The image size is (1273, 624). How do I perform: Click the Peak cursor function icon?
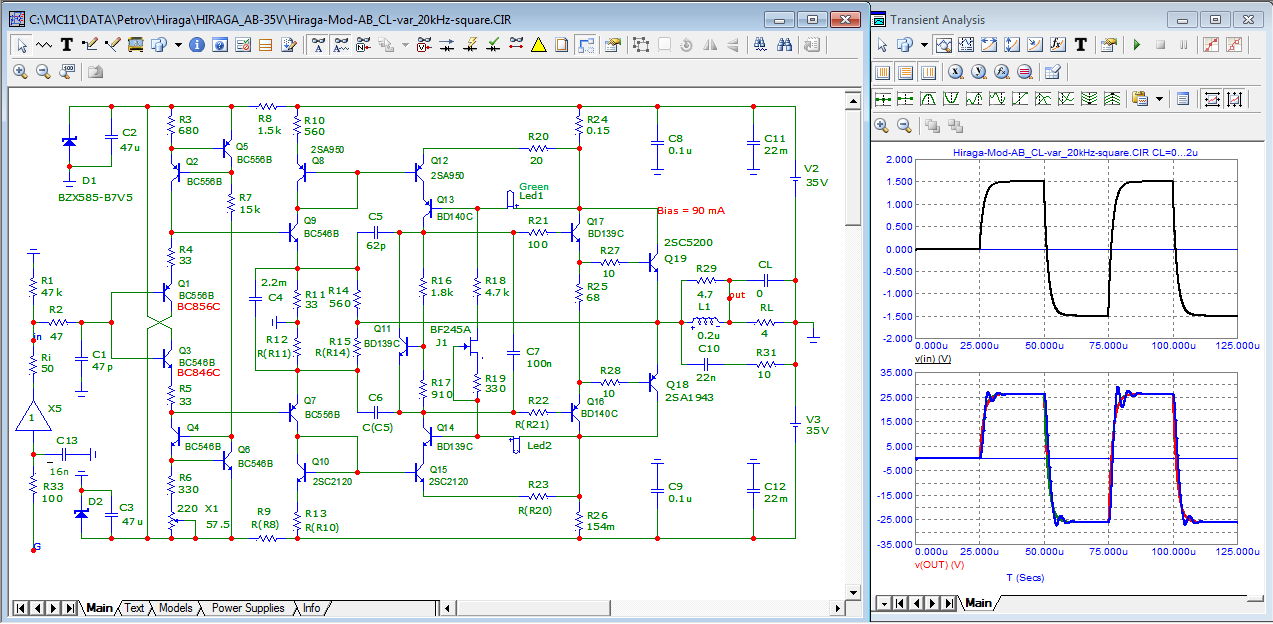929,99
